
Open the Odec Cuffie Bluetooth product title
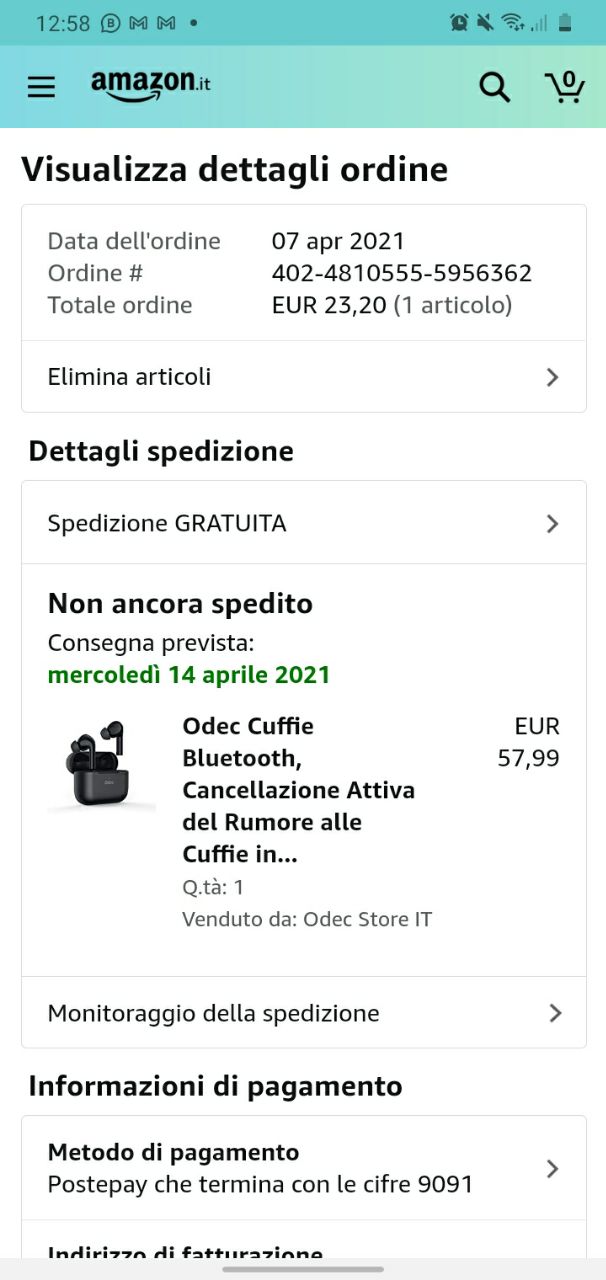click(x=298, y=790)
